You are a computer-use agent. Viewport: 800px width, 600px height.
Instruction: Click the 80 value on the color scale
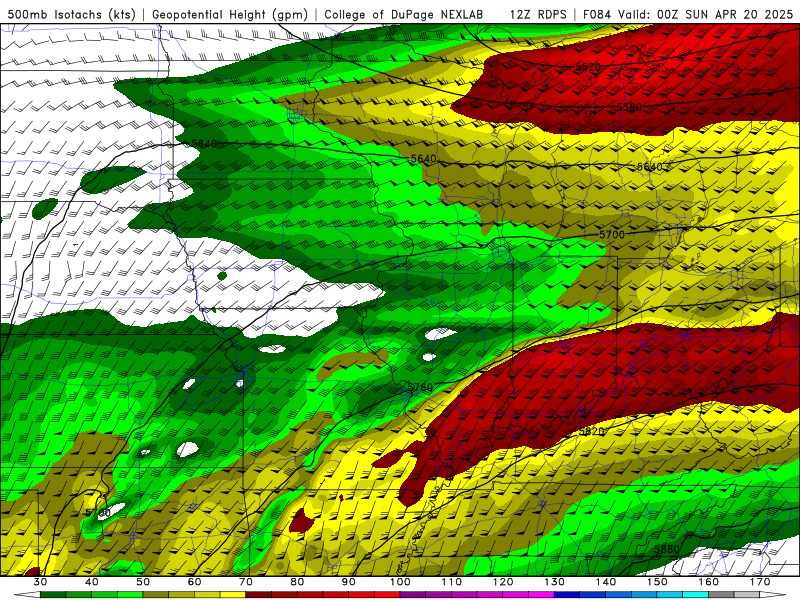click(x=297, y=582)
